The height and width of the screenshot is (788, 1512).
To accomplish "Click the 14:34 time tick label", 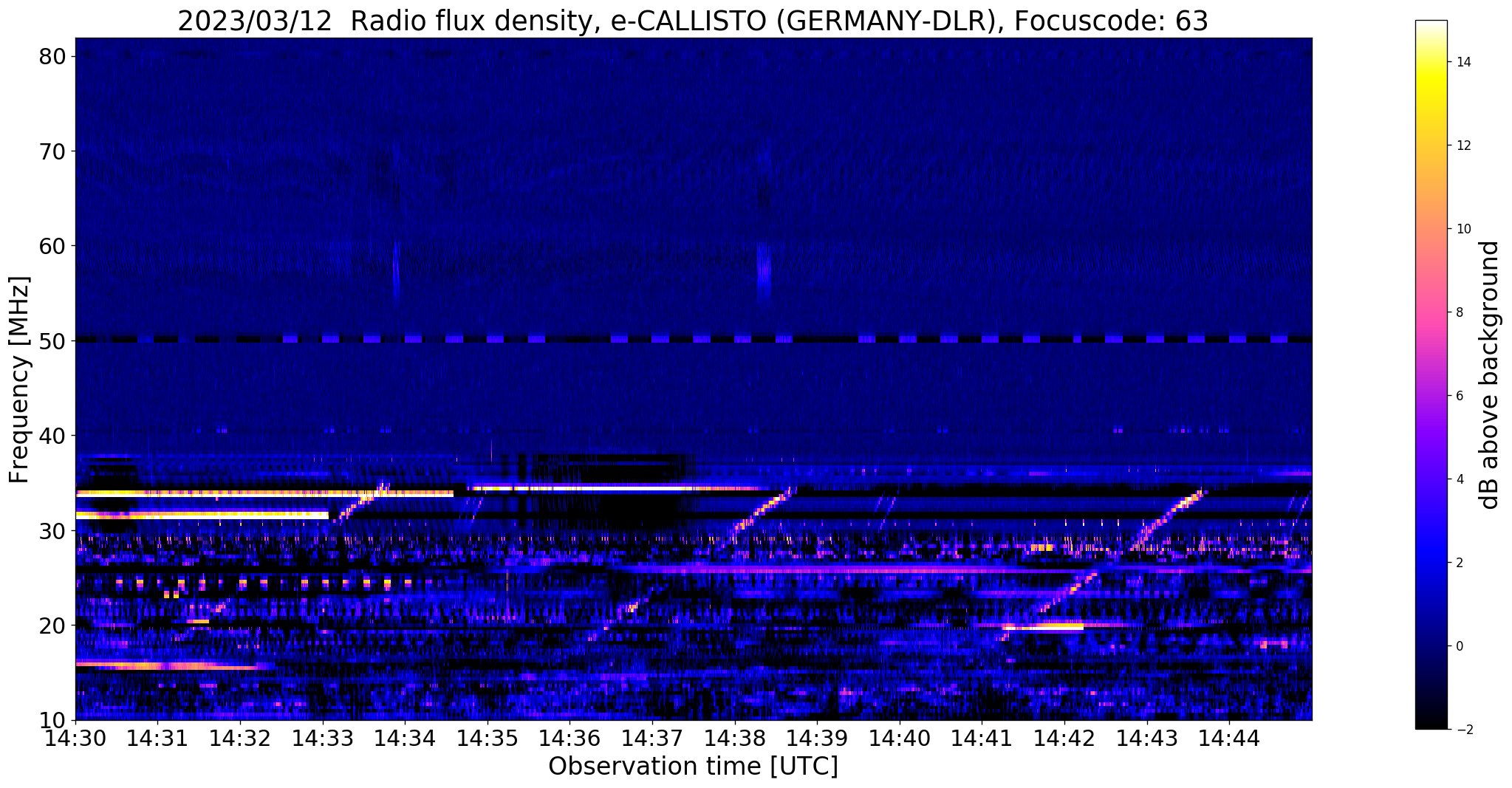I will pyautogui.click(x=405, y=739).
